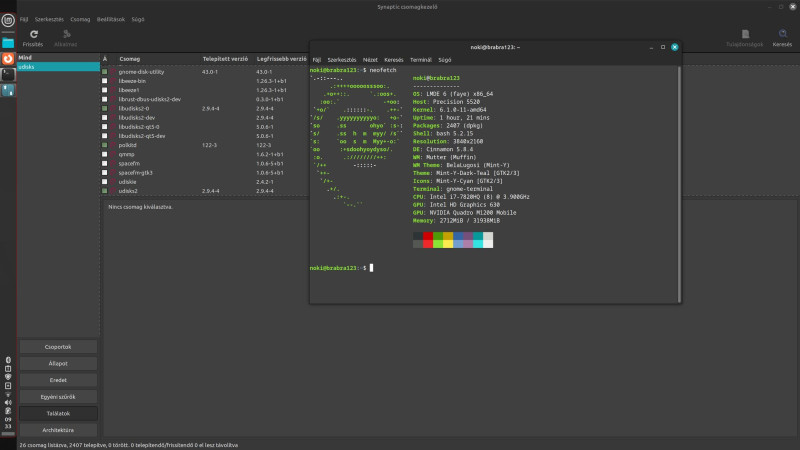This screenshot has height=450, width=800.
Task: Click the Találatok button
Action: (58, 414)
